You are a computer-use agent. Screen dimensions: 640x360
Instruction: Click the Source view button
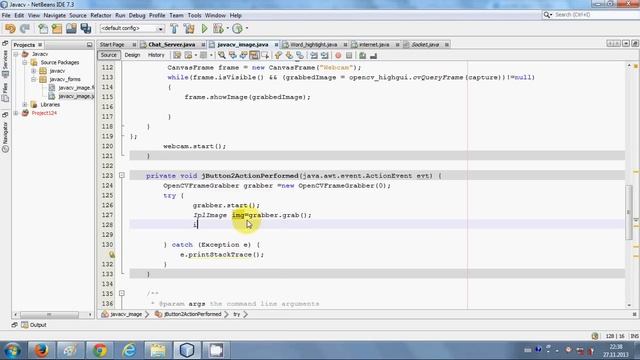pos(109,55)
